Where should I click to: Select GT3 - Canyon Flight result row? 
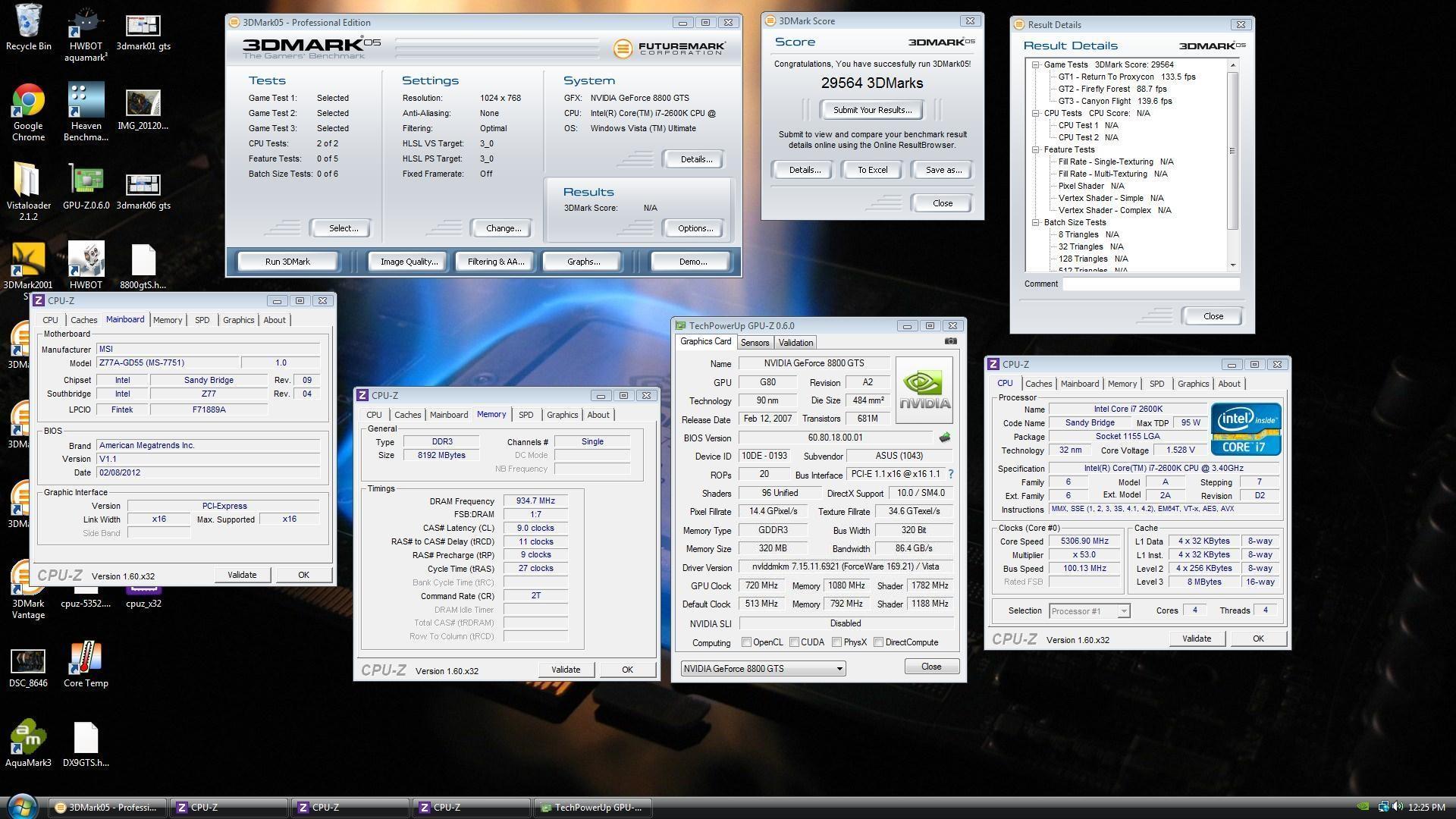[1115, 101]
